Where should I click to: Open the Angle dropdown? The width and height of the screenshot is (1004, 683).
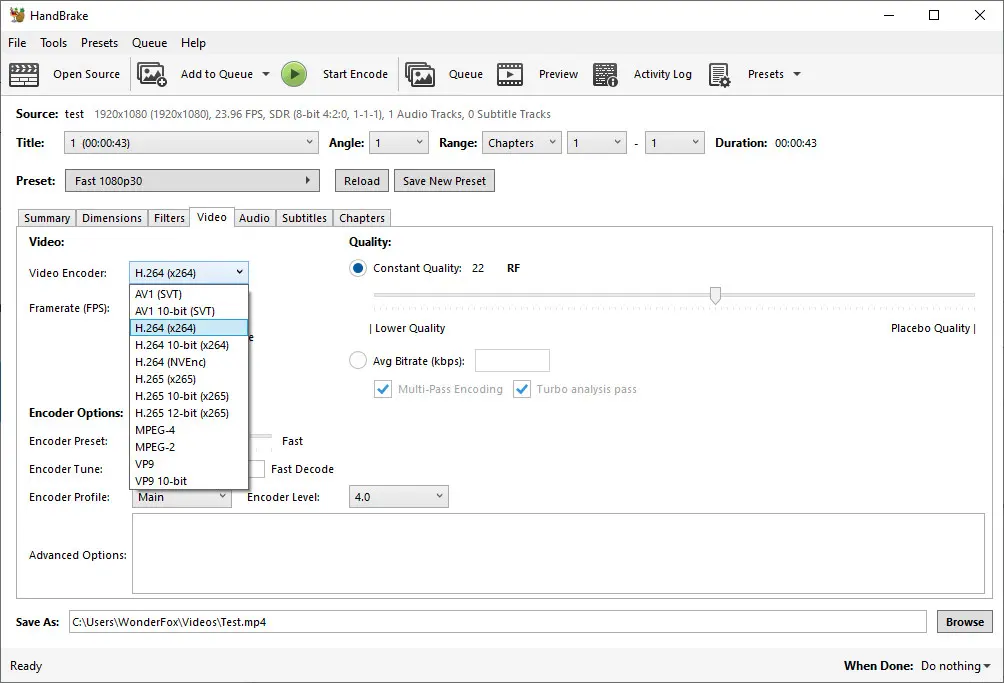point(398,143)
